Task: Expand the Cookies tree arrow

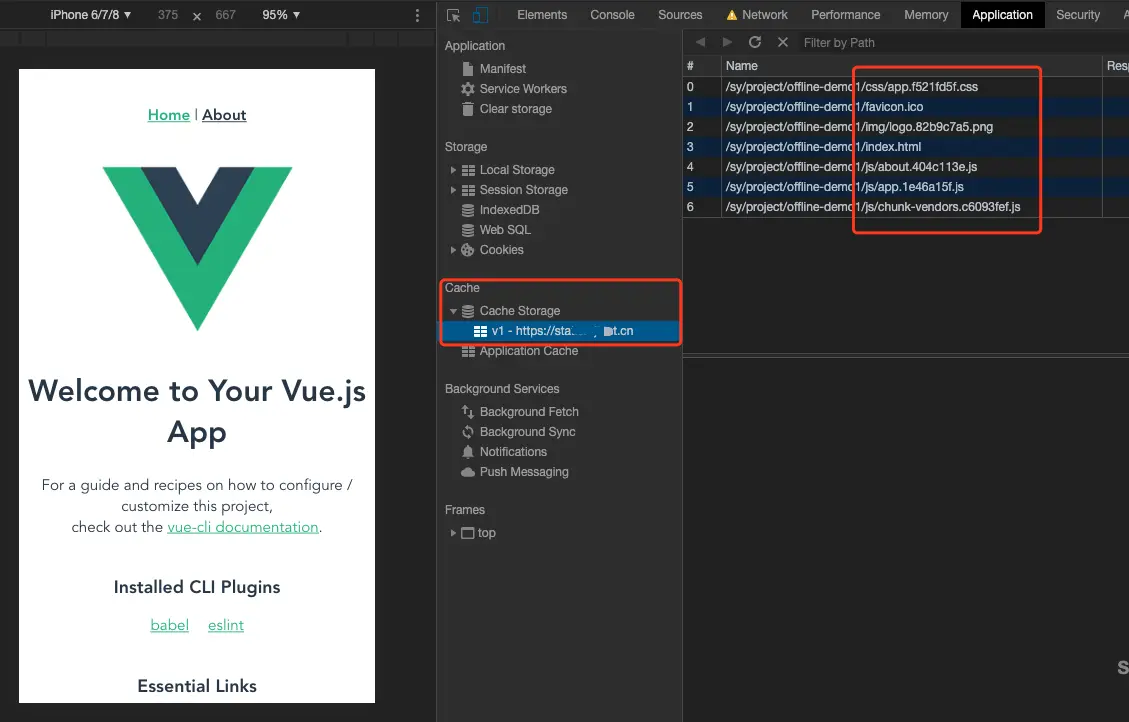Action: [453, 250]
